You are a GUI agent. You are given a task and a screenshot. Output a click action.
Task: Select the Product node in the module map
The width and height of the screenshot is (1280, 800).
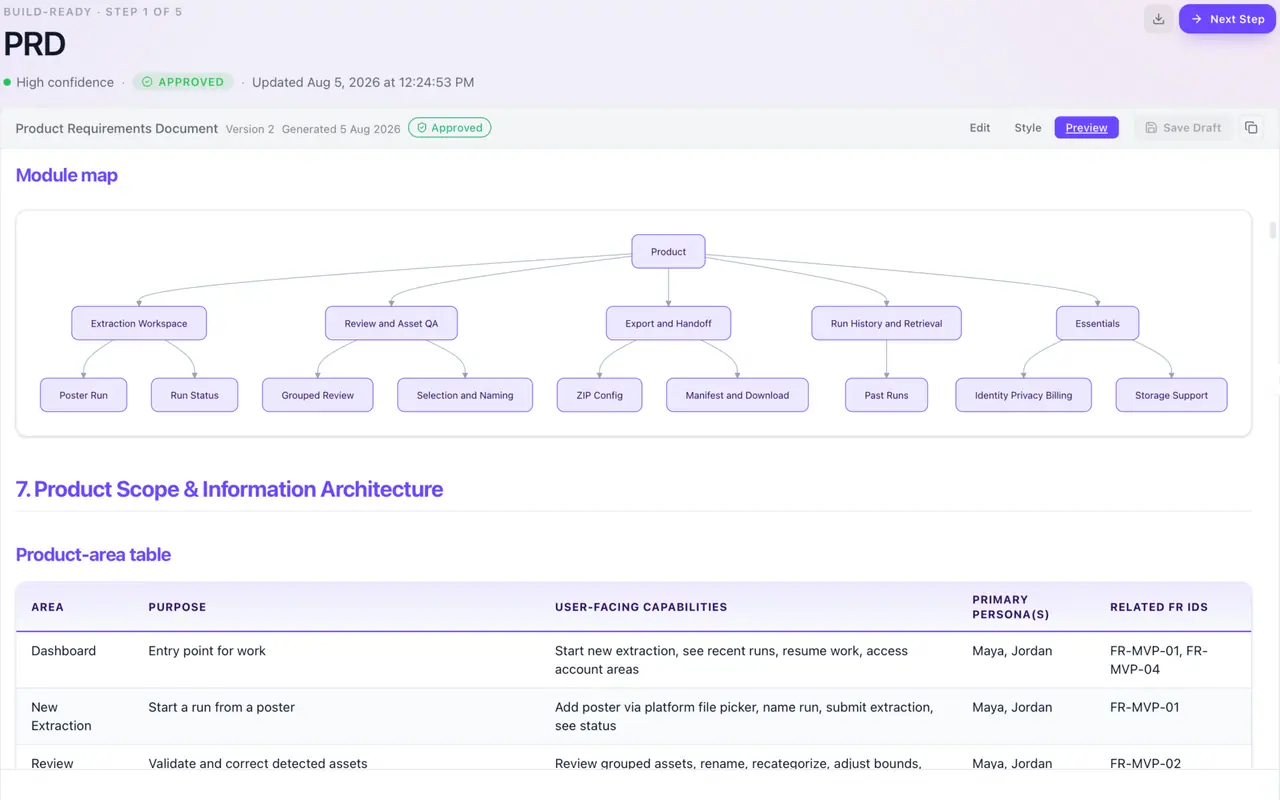(668, 251)
